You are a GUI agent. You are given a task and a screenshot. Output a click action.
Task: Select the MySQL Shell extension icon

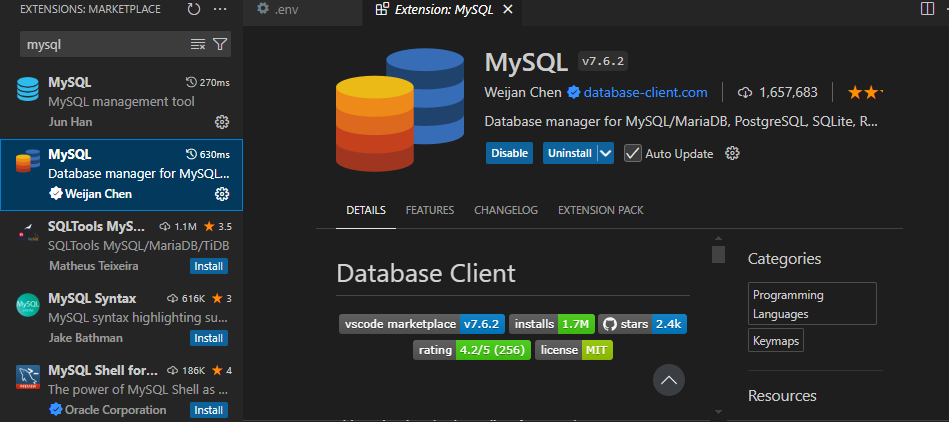click(x=28, y=377)
